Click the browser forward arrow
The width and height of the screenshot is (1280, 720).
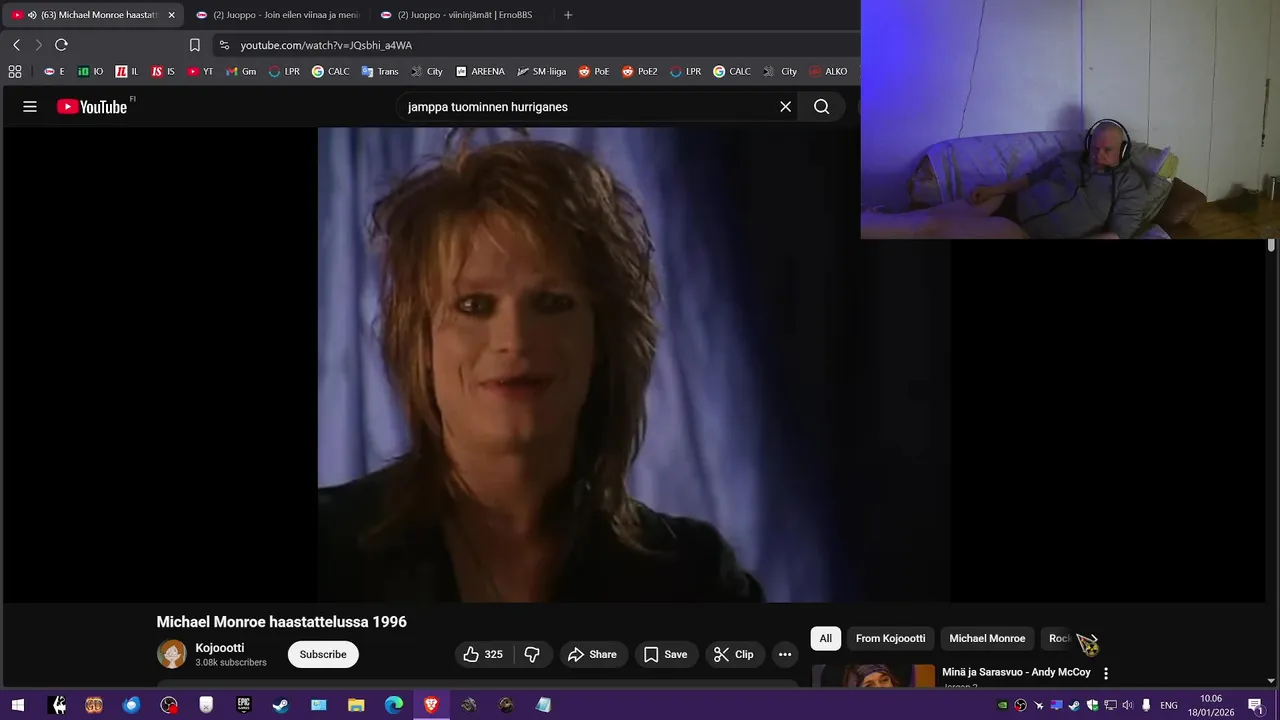coord(38,45)
